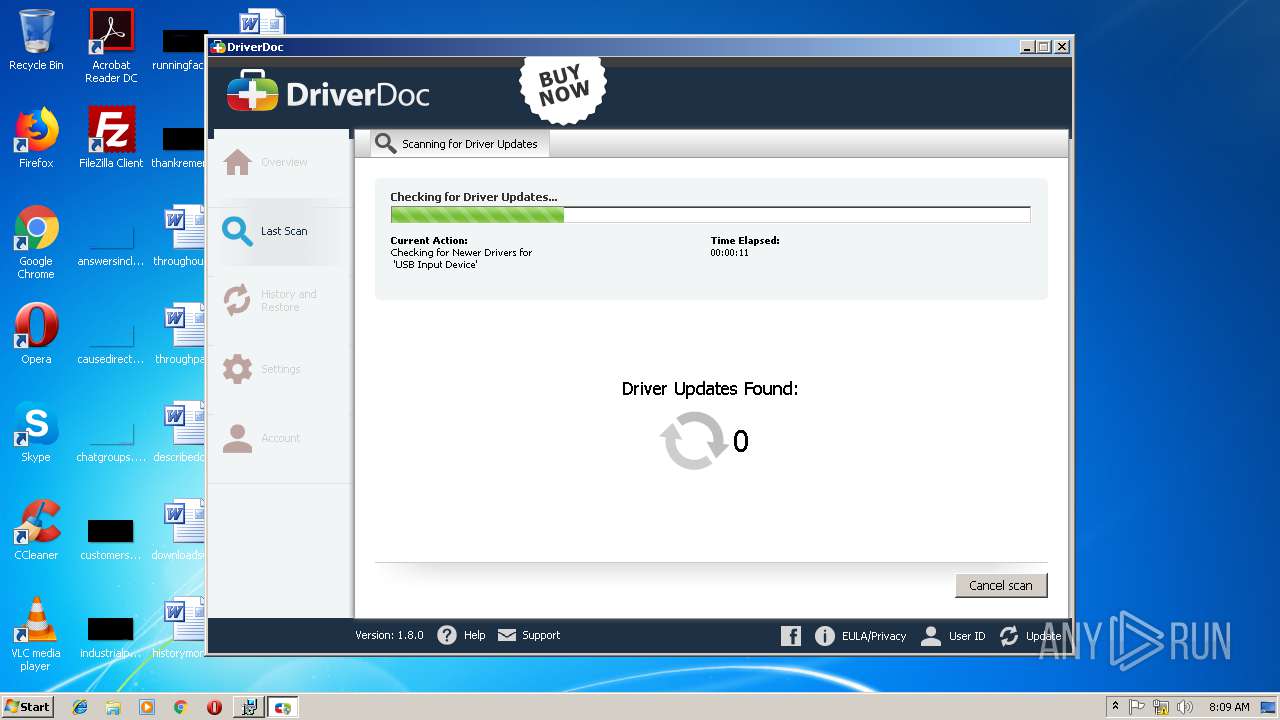Open the Opera desktop shortcut
This screenshot has width=1280, height=720.
[x=36, y=333]
